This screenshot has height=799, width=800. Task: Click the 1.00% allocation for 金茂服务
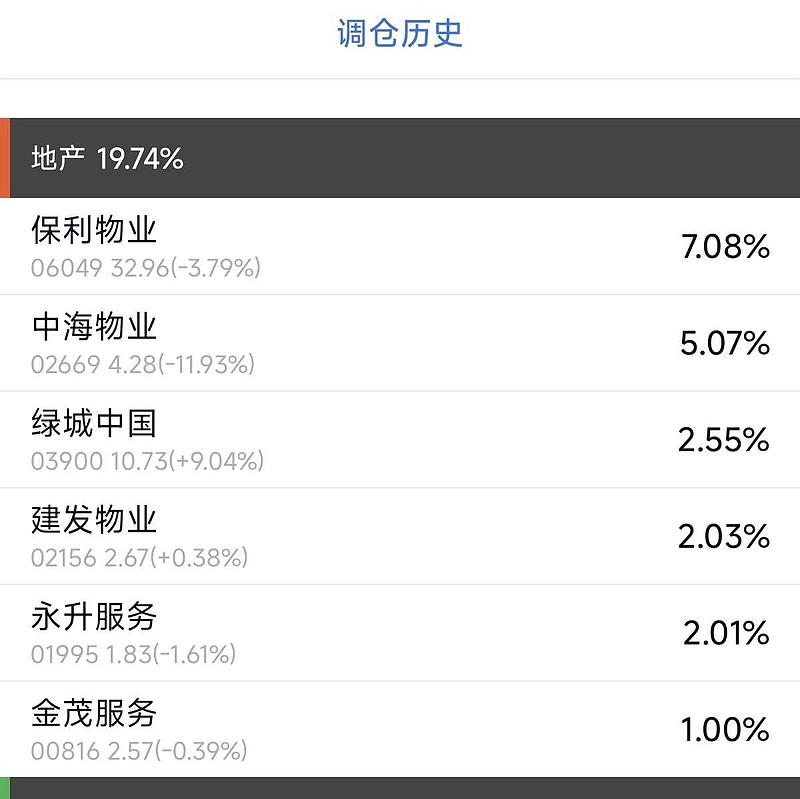[726, 730]
